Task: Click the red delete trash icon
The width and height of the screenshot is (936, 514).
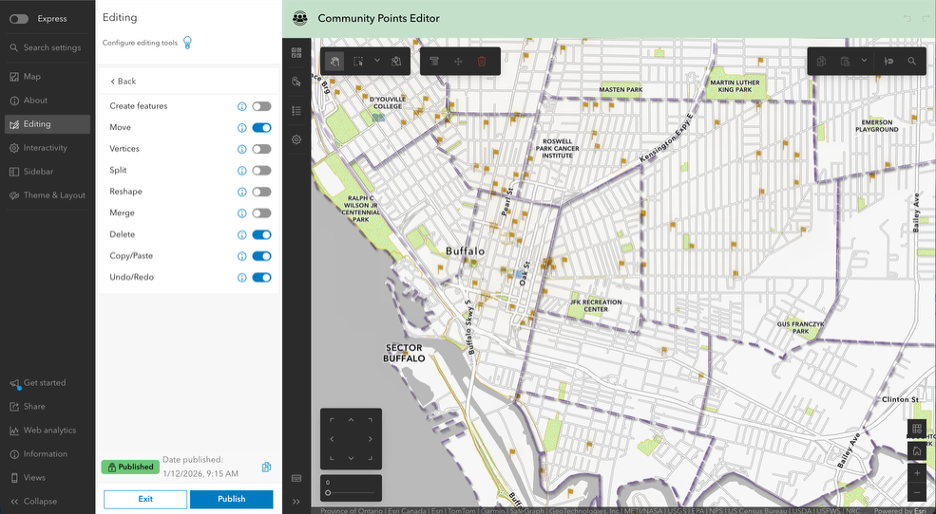Action: pyautogui.click(x=482, y=61)
